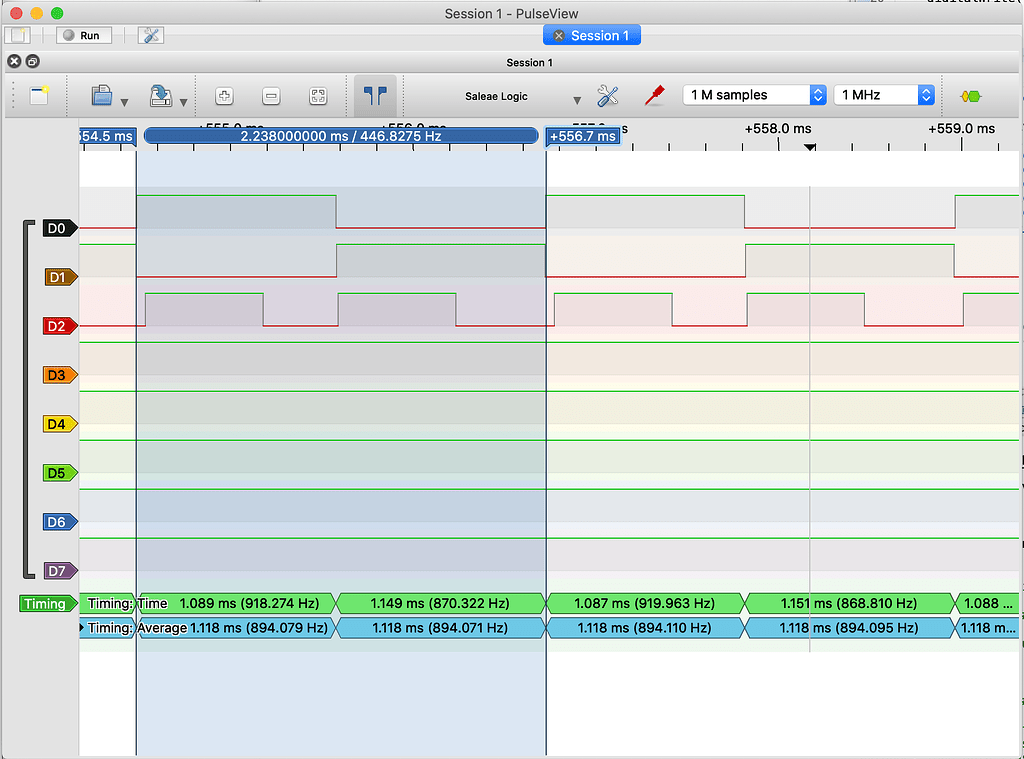Open channel configuration with the red probe icon
The height and width of the screenshot is (759, 1024).
pyautogui.click(x=655, y=96)
